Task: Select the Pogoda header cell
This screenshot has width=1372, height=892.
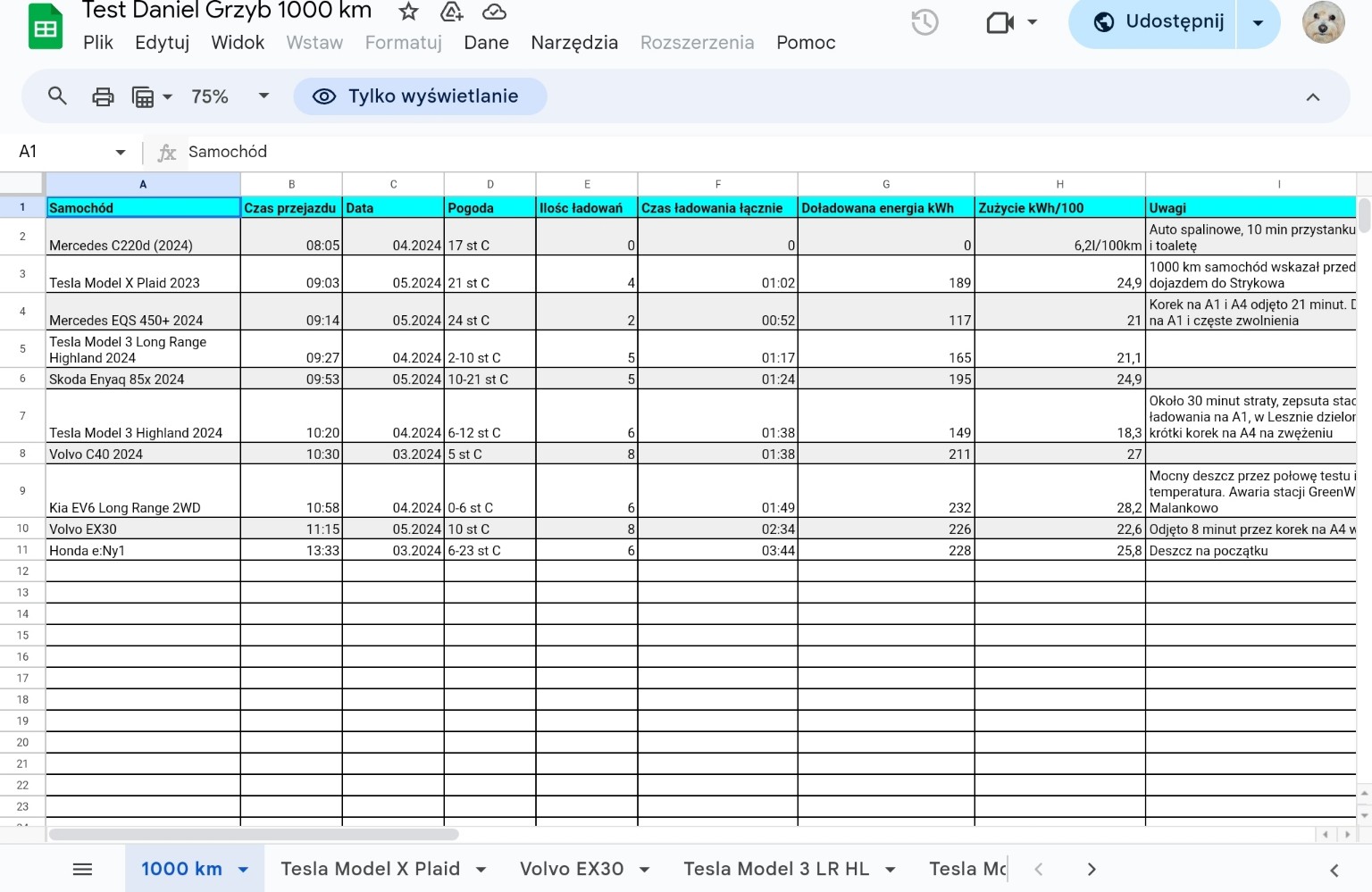Action: [489, 207]
